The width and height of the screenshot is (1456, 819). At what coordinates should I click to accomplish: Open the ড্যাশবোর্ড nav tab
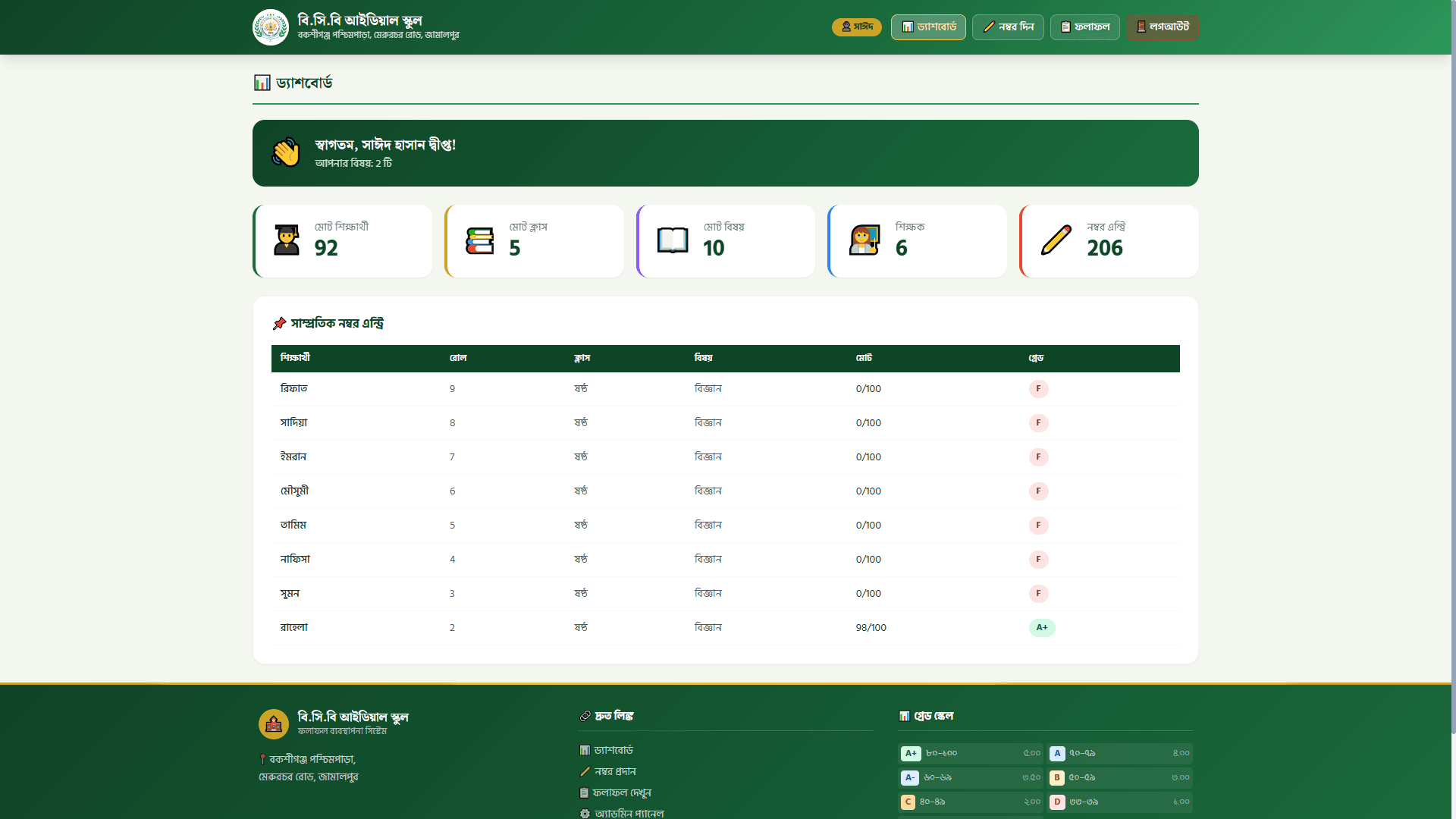click(928, 27)
